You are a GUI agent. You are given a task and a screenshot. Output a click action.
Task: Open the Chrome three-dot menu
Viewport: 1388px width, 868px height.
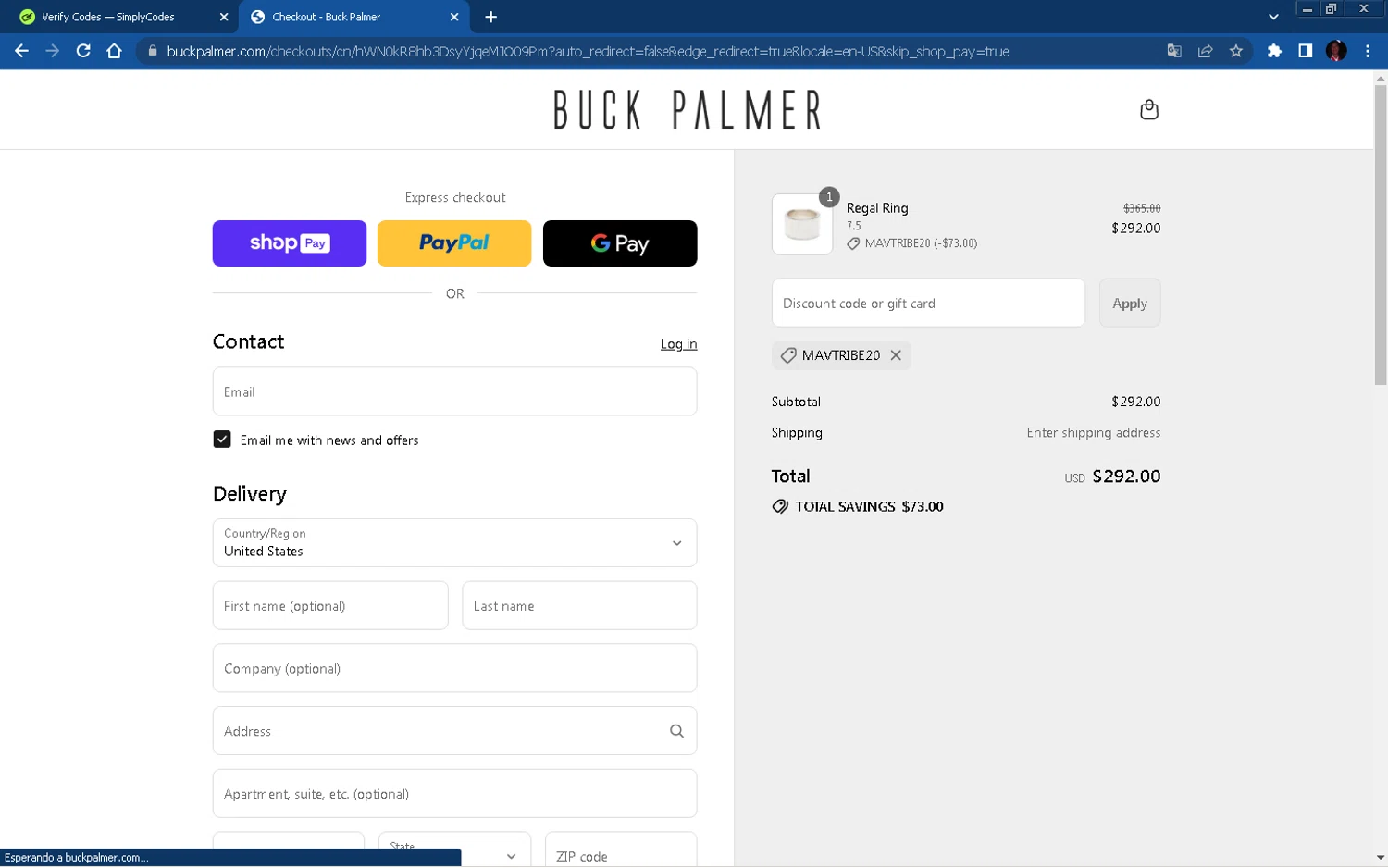(1368, 51)
